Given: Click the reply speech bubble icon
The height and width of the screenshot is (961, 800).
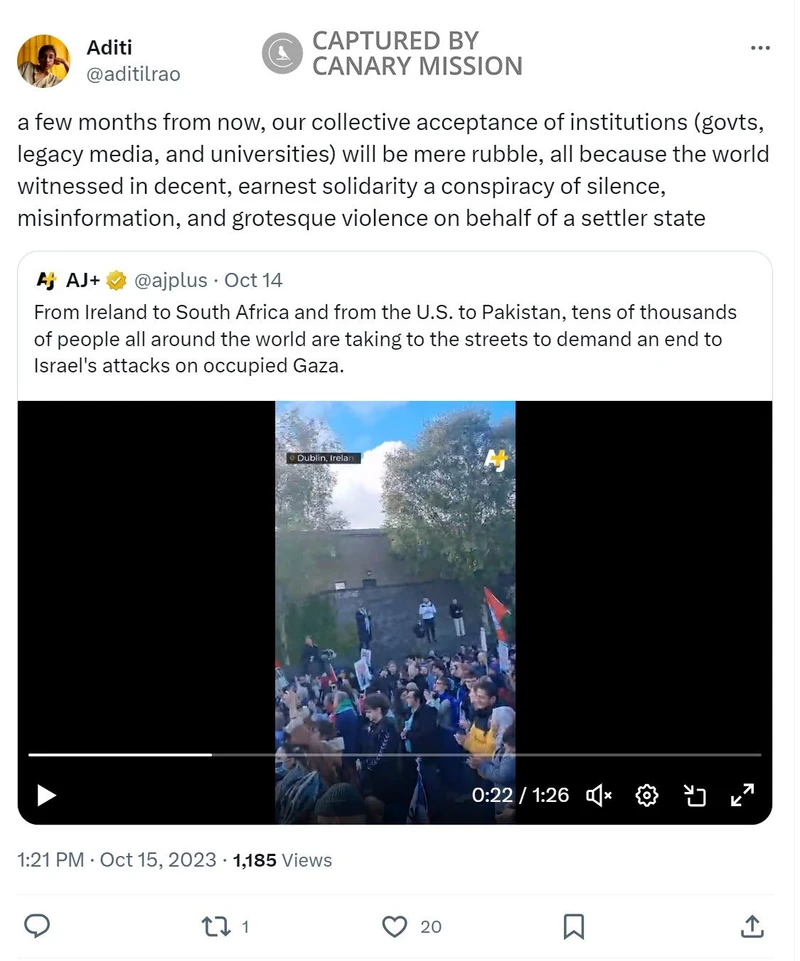Looking at the screenshot, I should click(37, 926).
